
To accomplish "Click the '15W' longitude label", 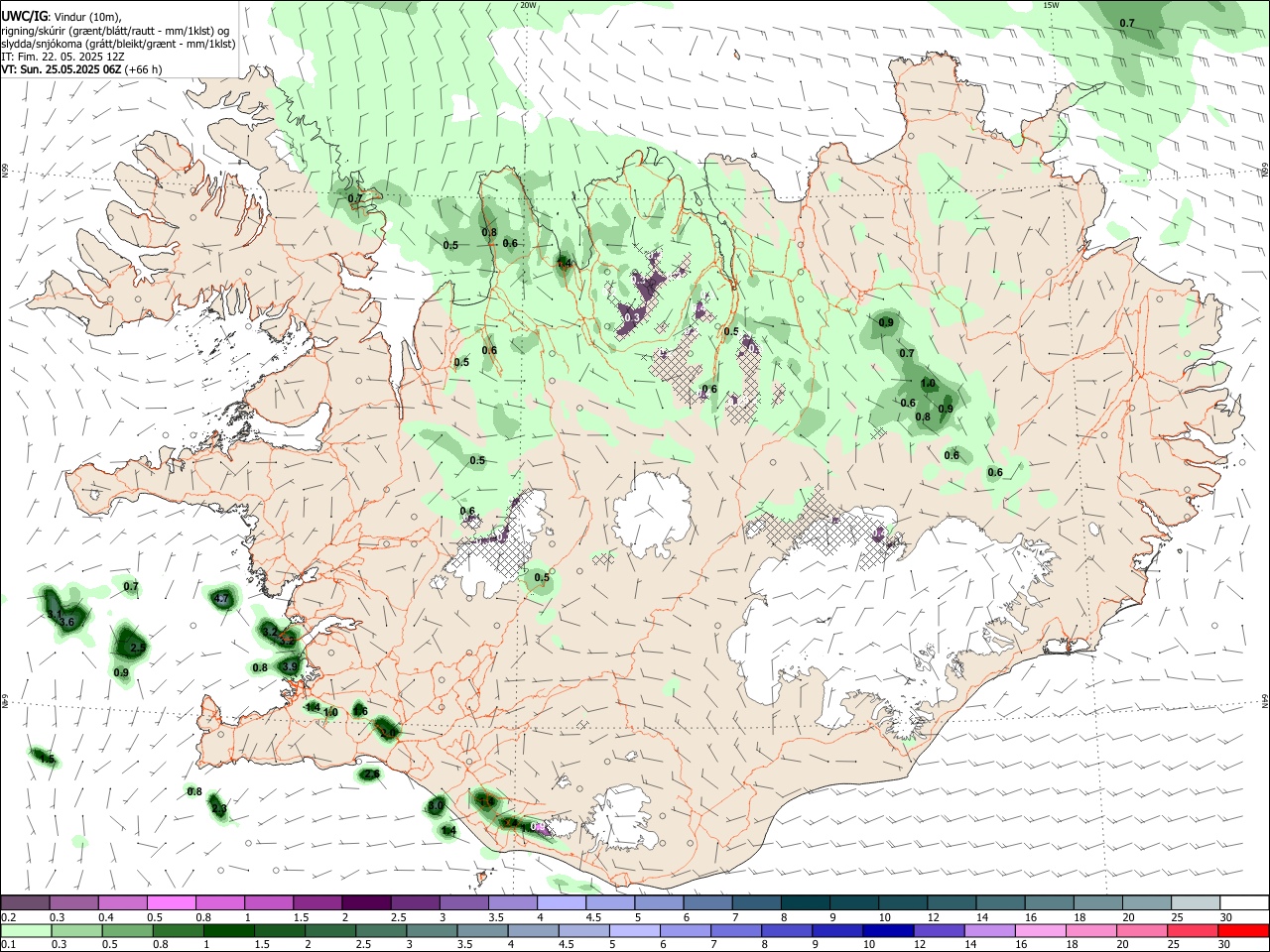I will (1051, 5).
